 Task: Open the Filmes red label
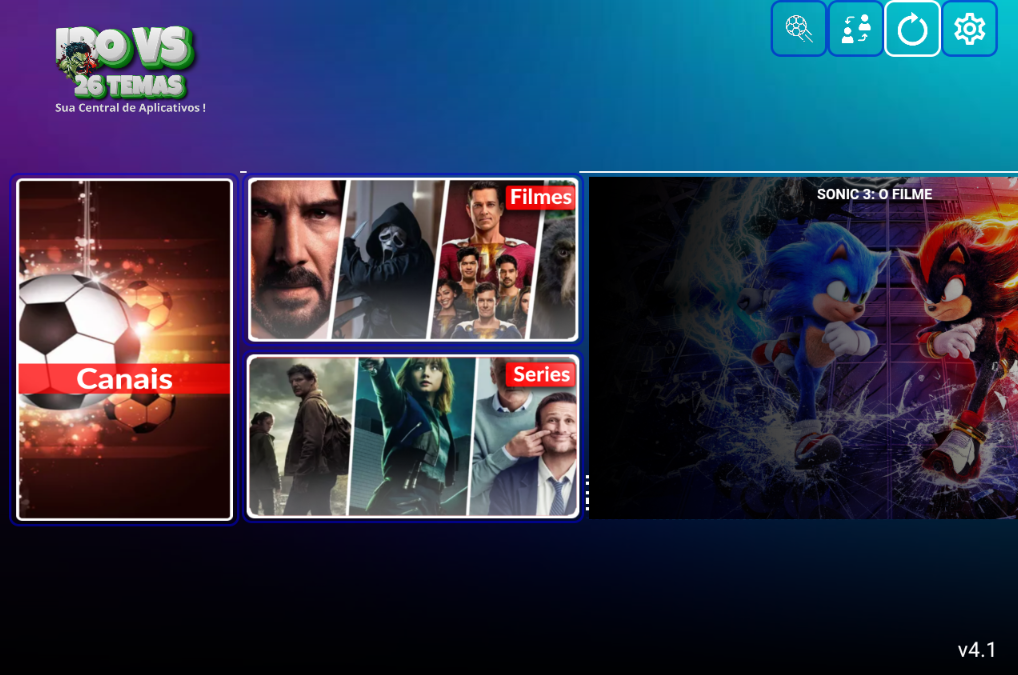pos(540,197)
